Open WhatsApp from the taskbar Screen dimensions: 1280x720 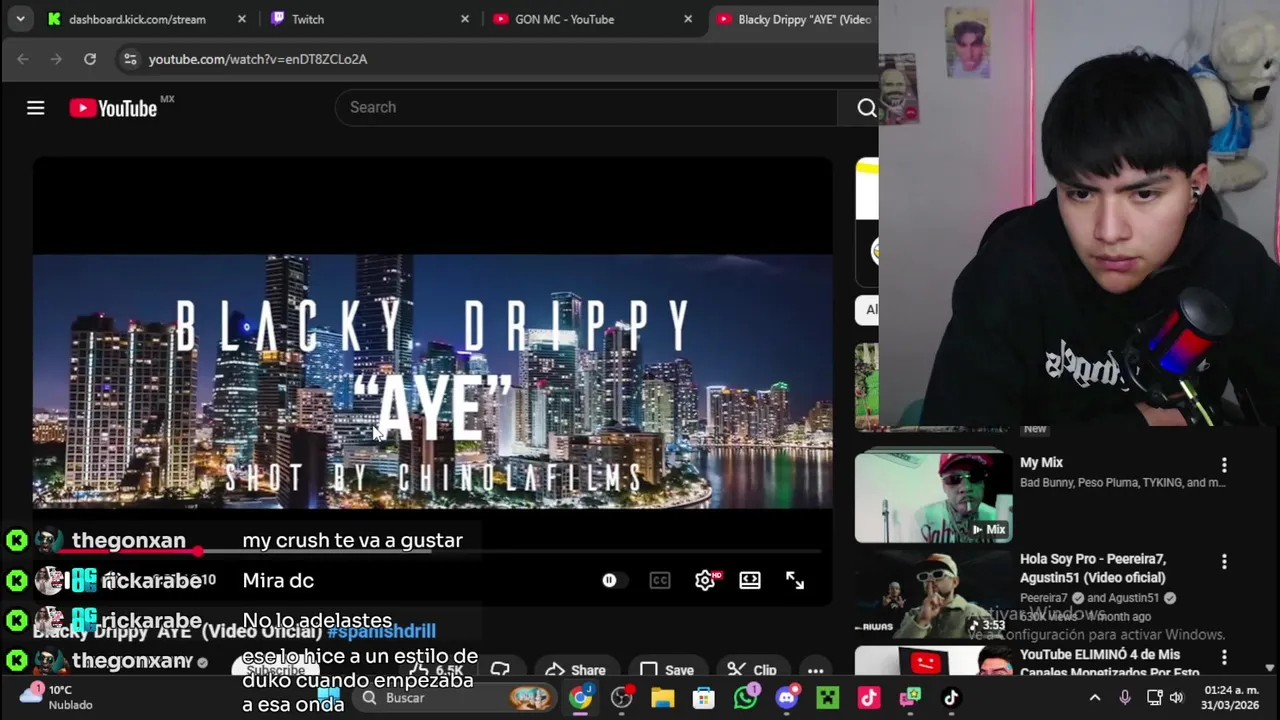745,698
